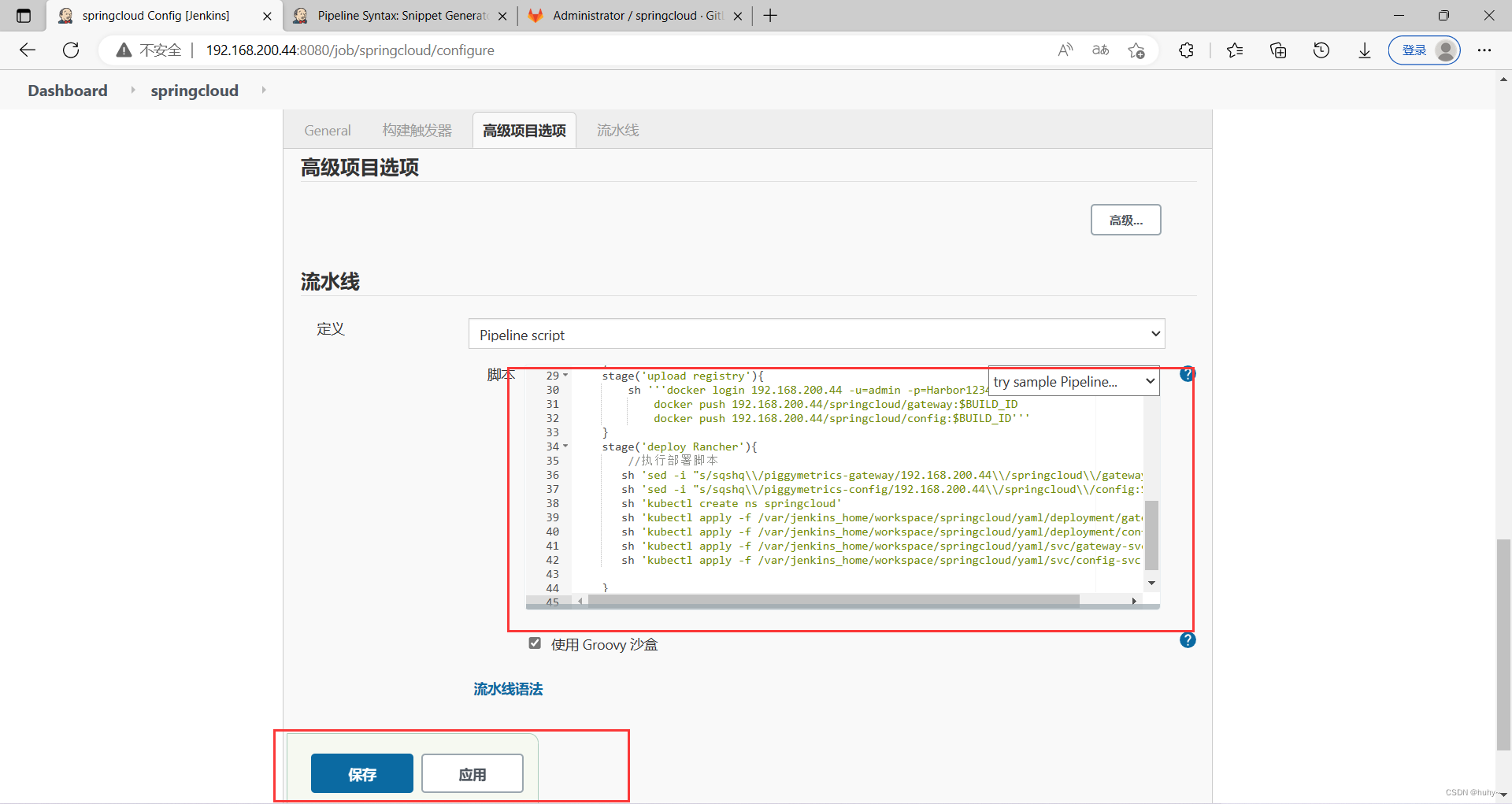This screenshot has width=1512, height=804.
Task: Click the stage('deploy Rancher') line
Action: point(680,446)
